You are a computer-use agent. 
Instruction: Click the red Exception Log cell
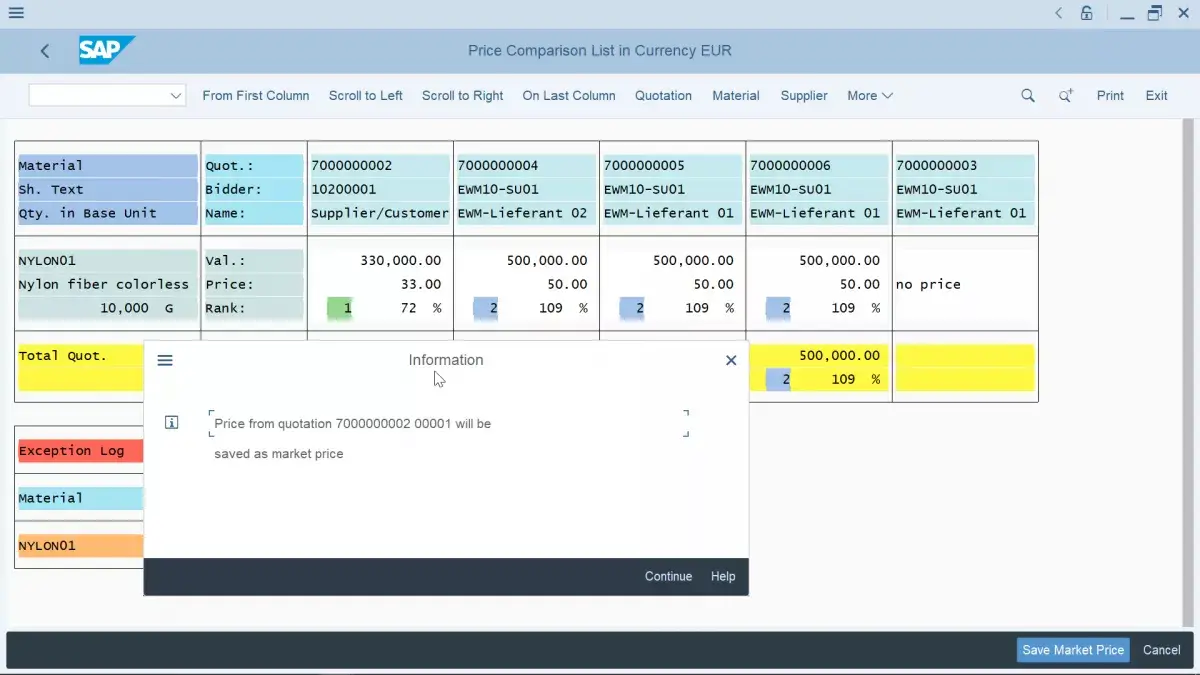80,451
